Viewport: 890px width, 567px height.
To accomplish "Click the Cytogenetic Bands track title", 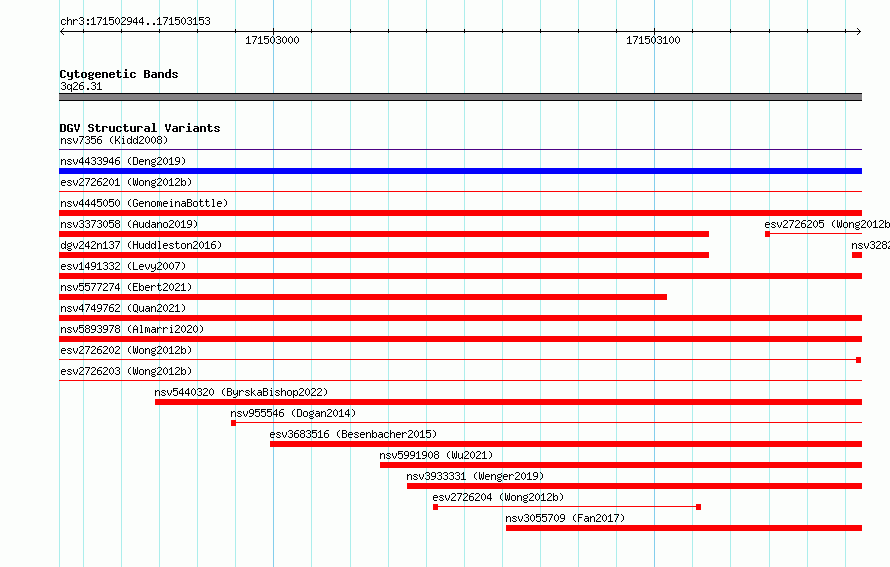I will coord(119,74).
